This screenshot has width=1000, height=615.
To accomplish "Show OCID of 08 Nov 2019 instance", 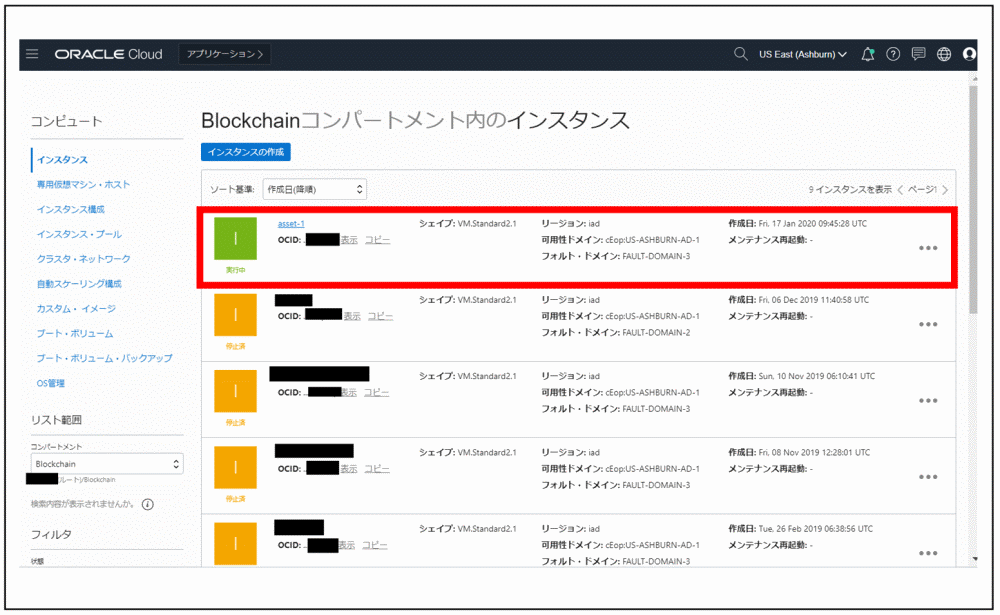I will (349, 469).
